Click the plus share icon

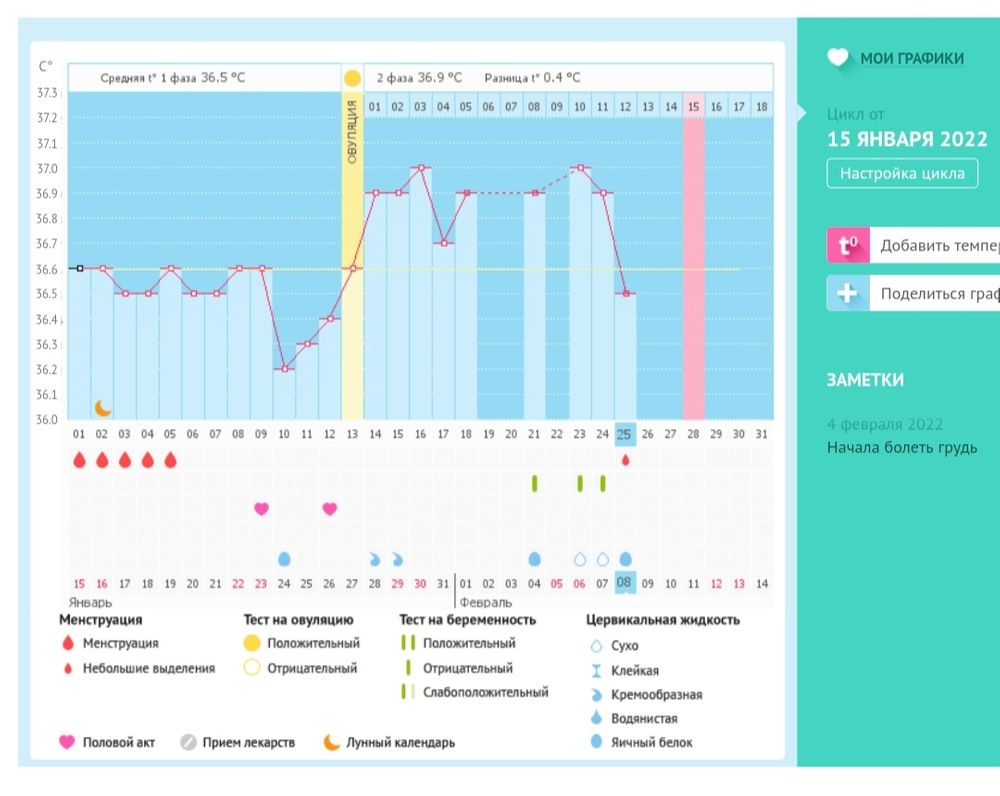point(848,293)
